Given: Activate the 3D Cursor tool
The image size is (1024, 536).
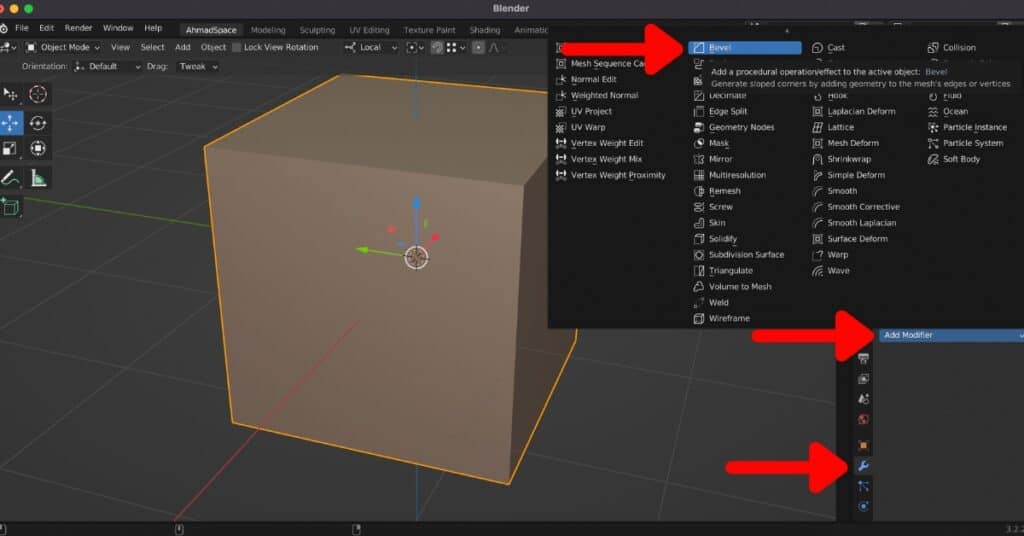Looking at the screenshot, I should (x=38, y=94).
